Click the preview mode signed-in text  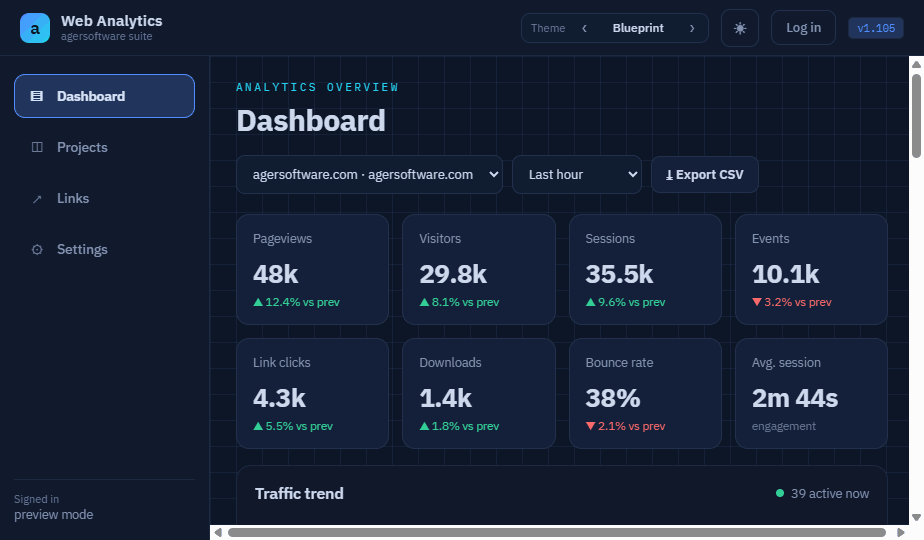(54, 515)
